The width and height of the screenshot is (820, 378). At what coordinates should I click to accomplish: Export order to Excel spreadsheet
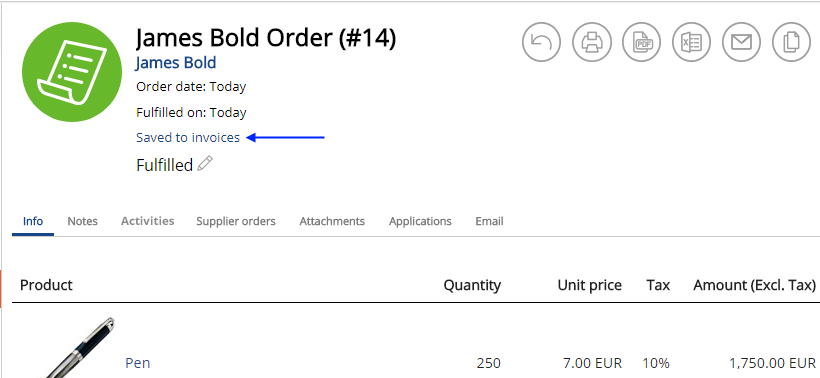691,42
